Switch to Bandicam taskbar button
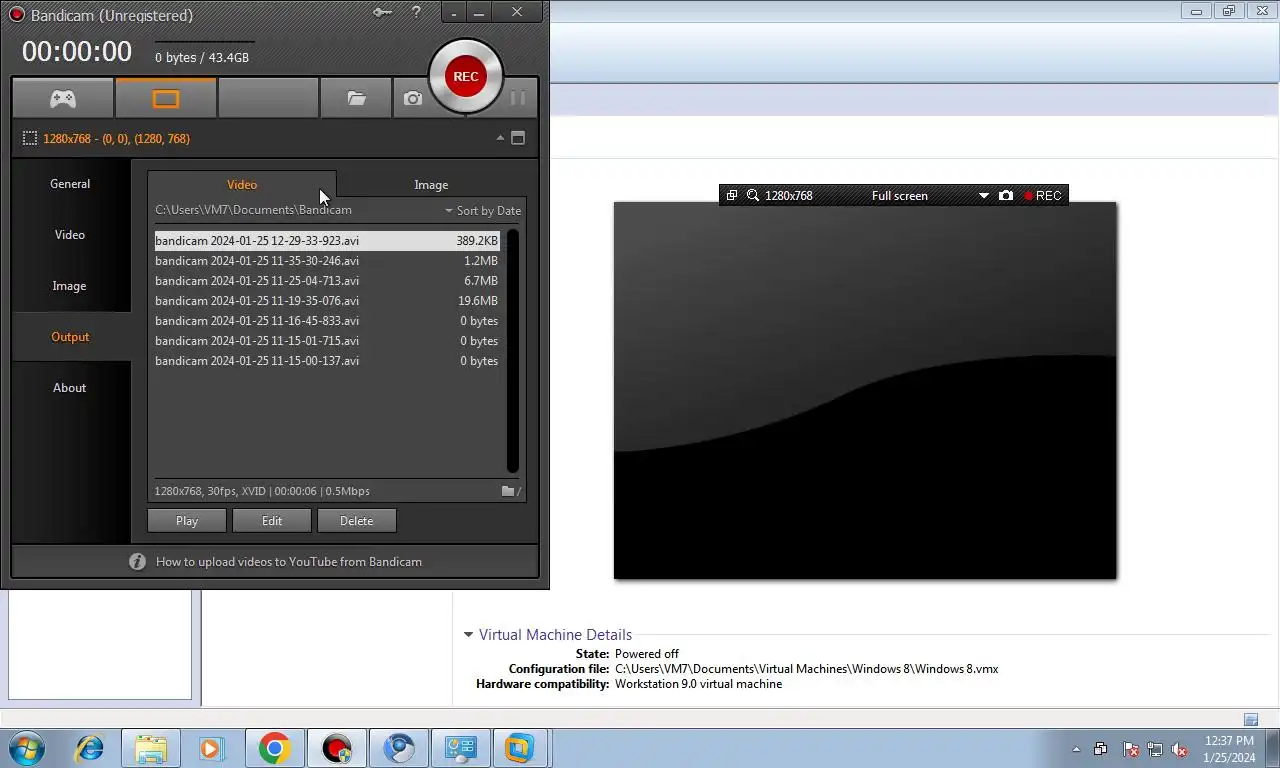This screenshot has width=1280, height=768. pos(337,748)
